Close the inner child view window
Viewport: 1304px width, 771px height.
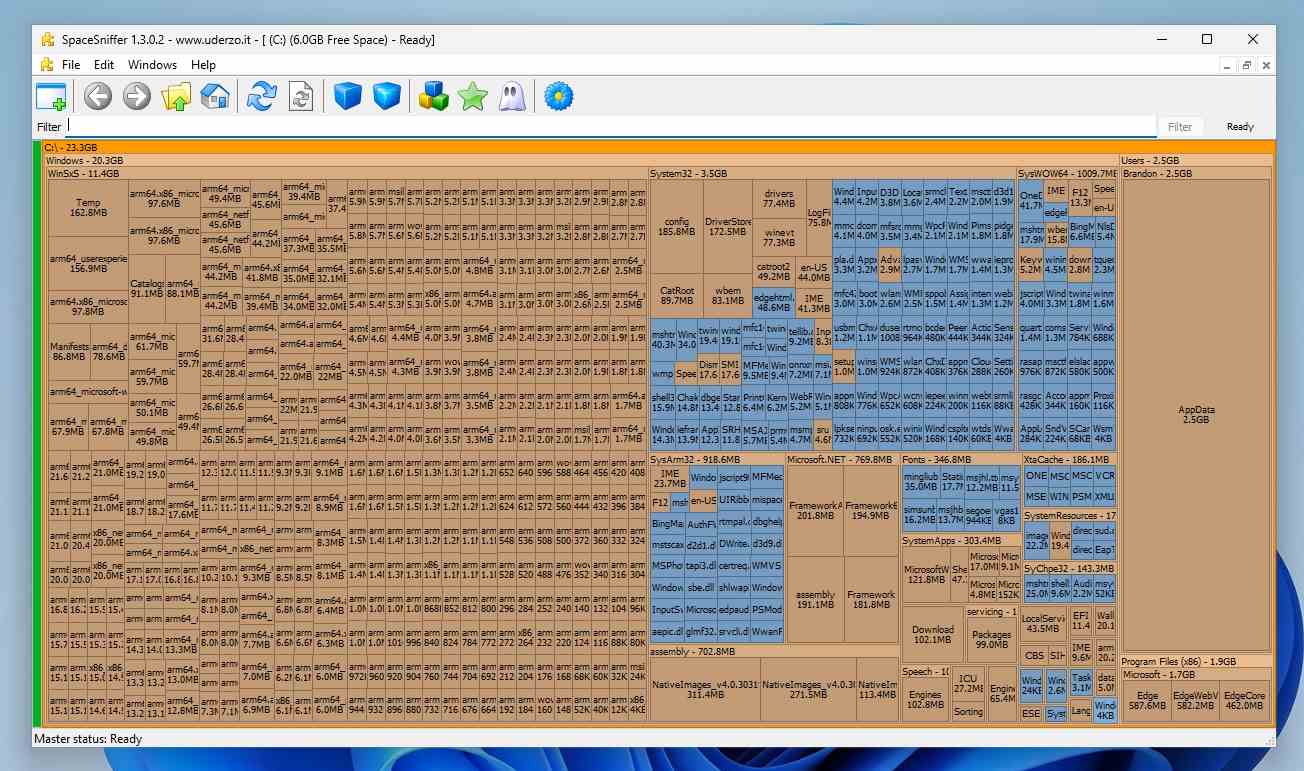point(1266,65)
